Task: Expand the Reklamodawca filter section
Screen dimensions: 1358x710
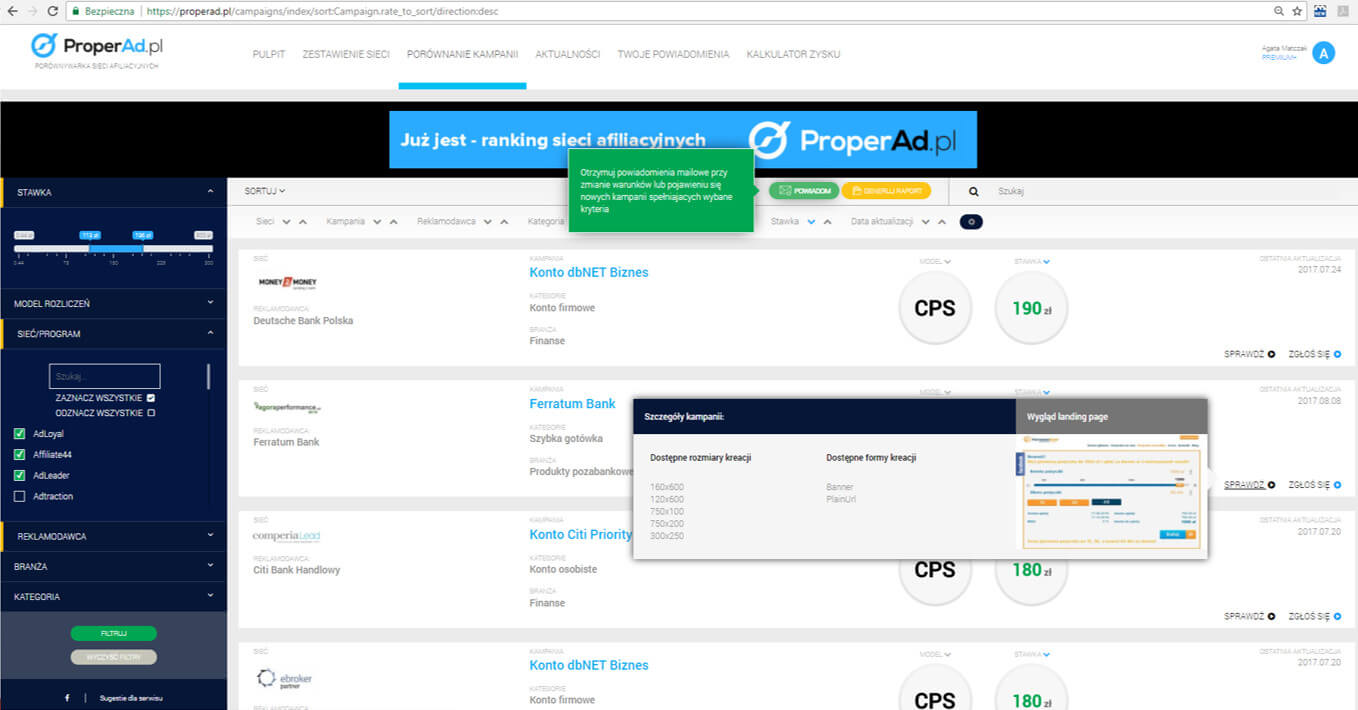Action: point(113,536)
